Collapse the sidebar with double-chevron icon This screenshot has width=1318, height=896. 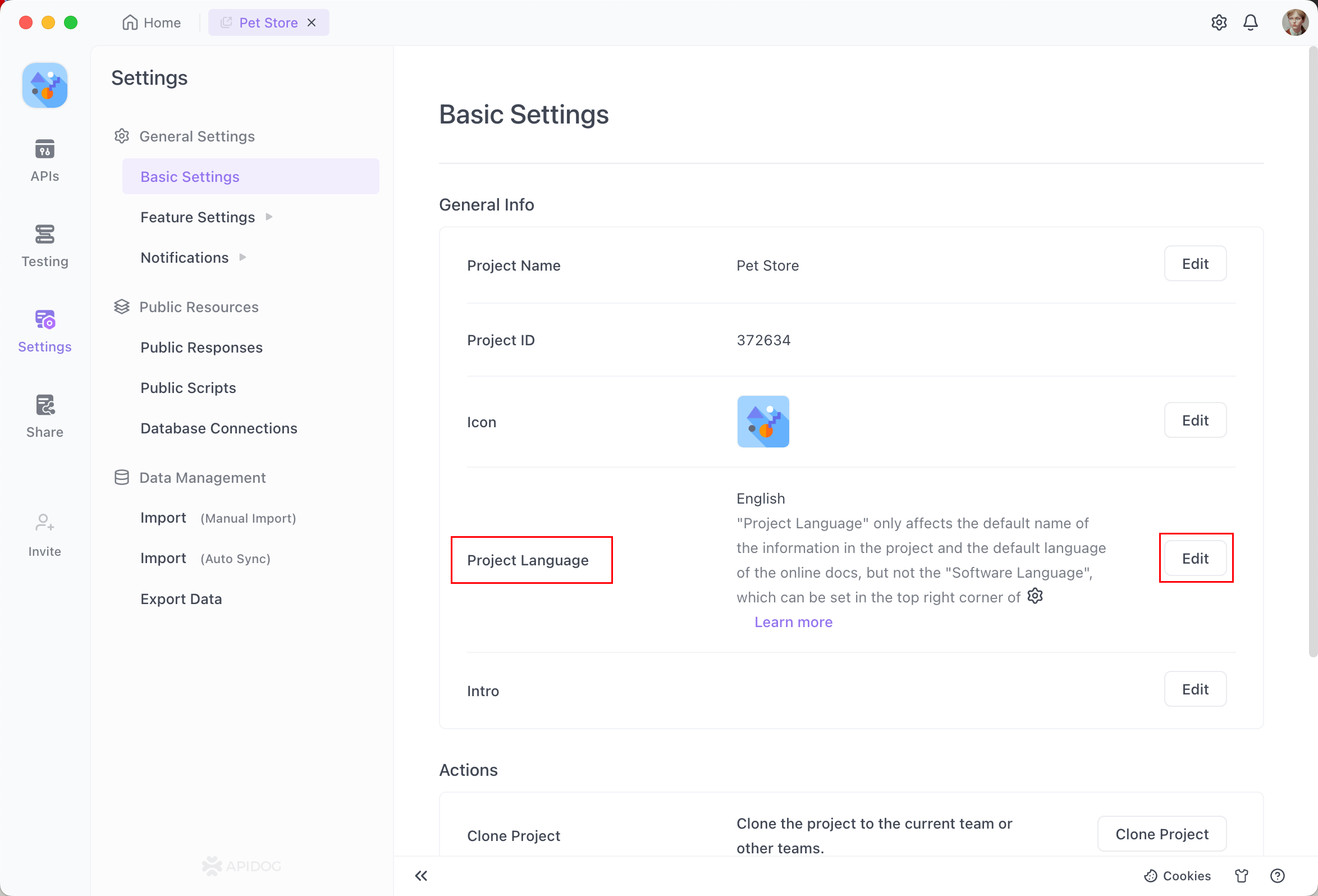421,876
